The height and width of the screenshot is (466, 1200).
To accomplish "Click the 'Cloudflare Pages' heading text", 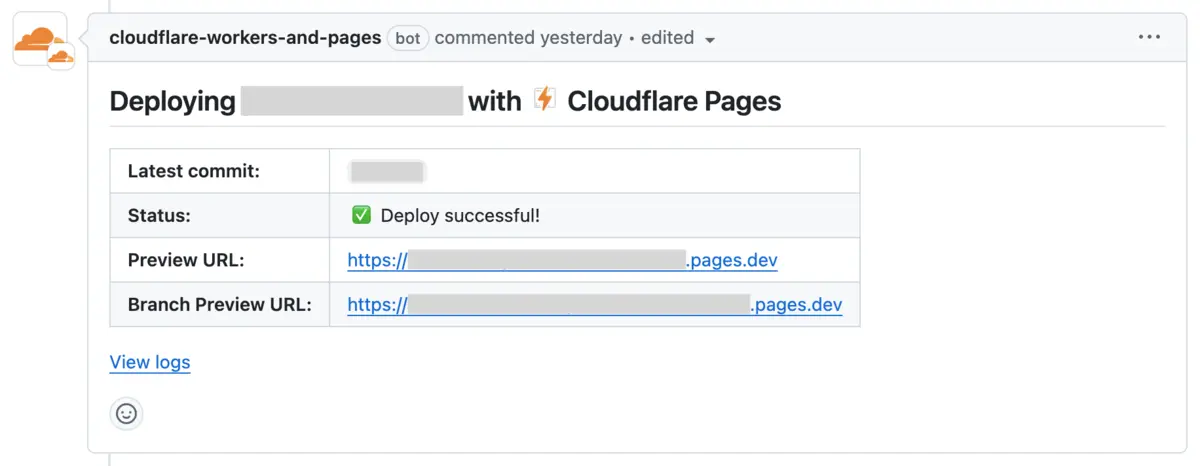I will (x=674, y=101).
